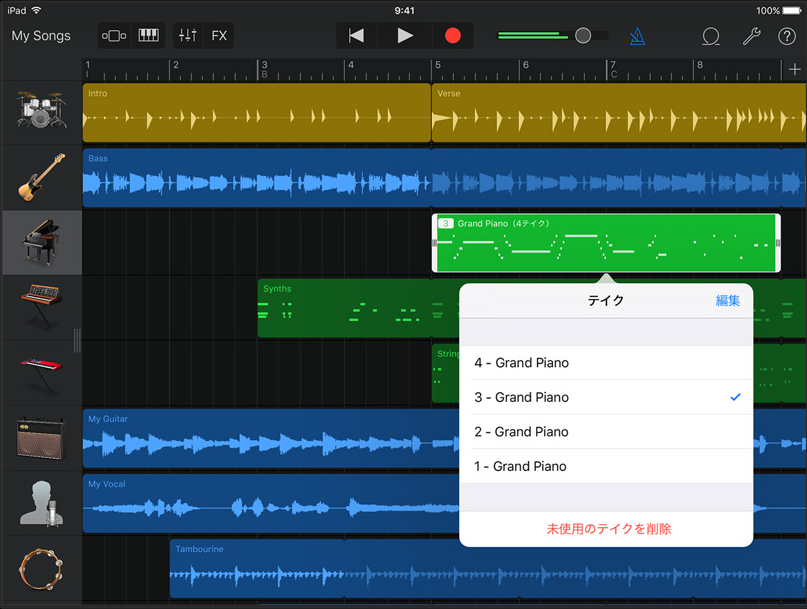Select the Tambourine track icon

pyautogui.click(x=42, y=568)
